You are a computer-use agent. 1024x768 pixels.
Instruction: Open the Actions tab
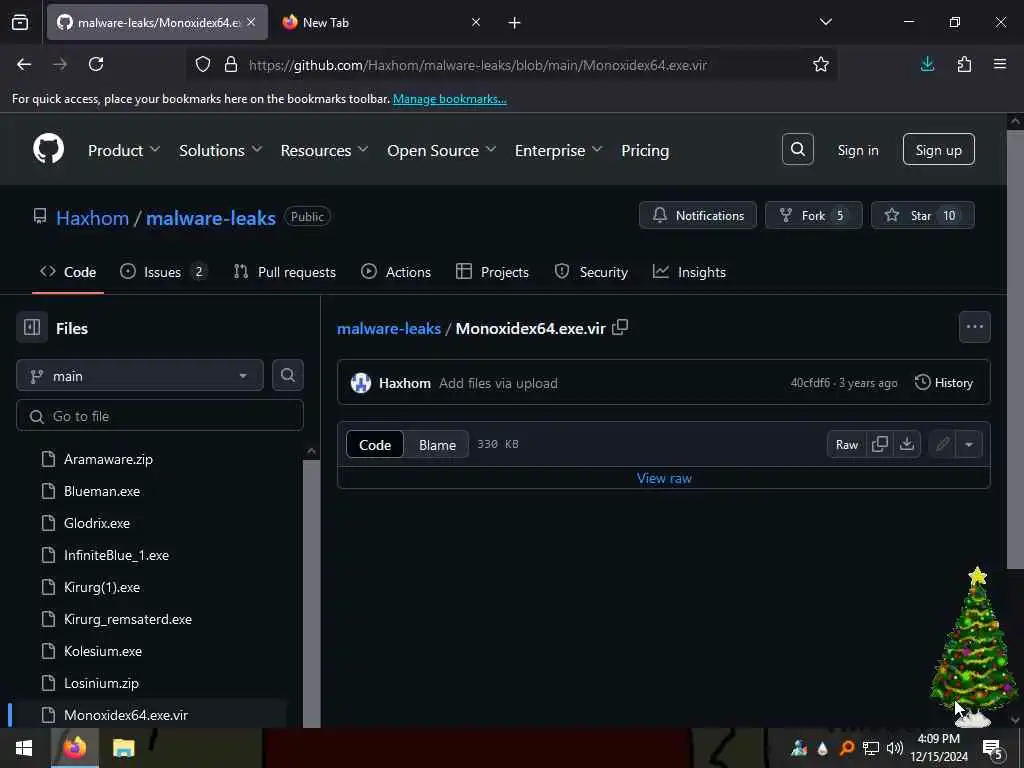tap(396, 272)
